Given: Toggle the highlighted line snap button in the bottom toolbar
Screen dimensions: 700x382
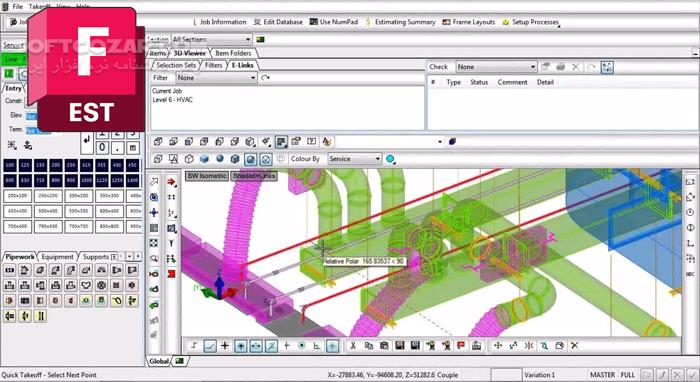Looking at the screenshot, I should click(209, 346).
